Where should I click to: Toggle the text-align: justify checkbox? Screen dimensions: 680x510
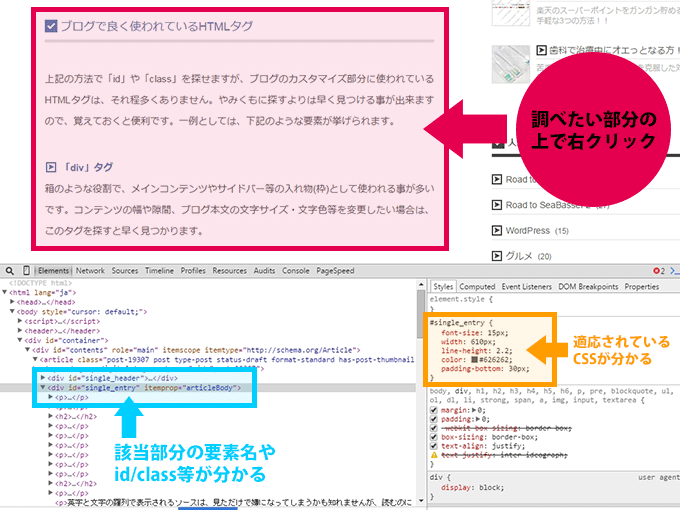pyautogui.click(x=434, y=446)
